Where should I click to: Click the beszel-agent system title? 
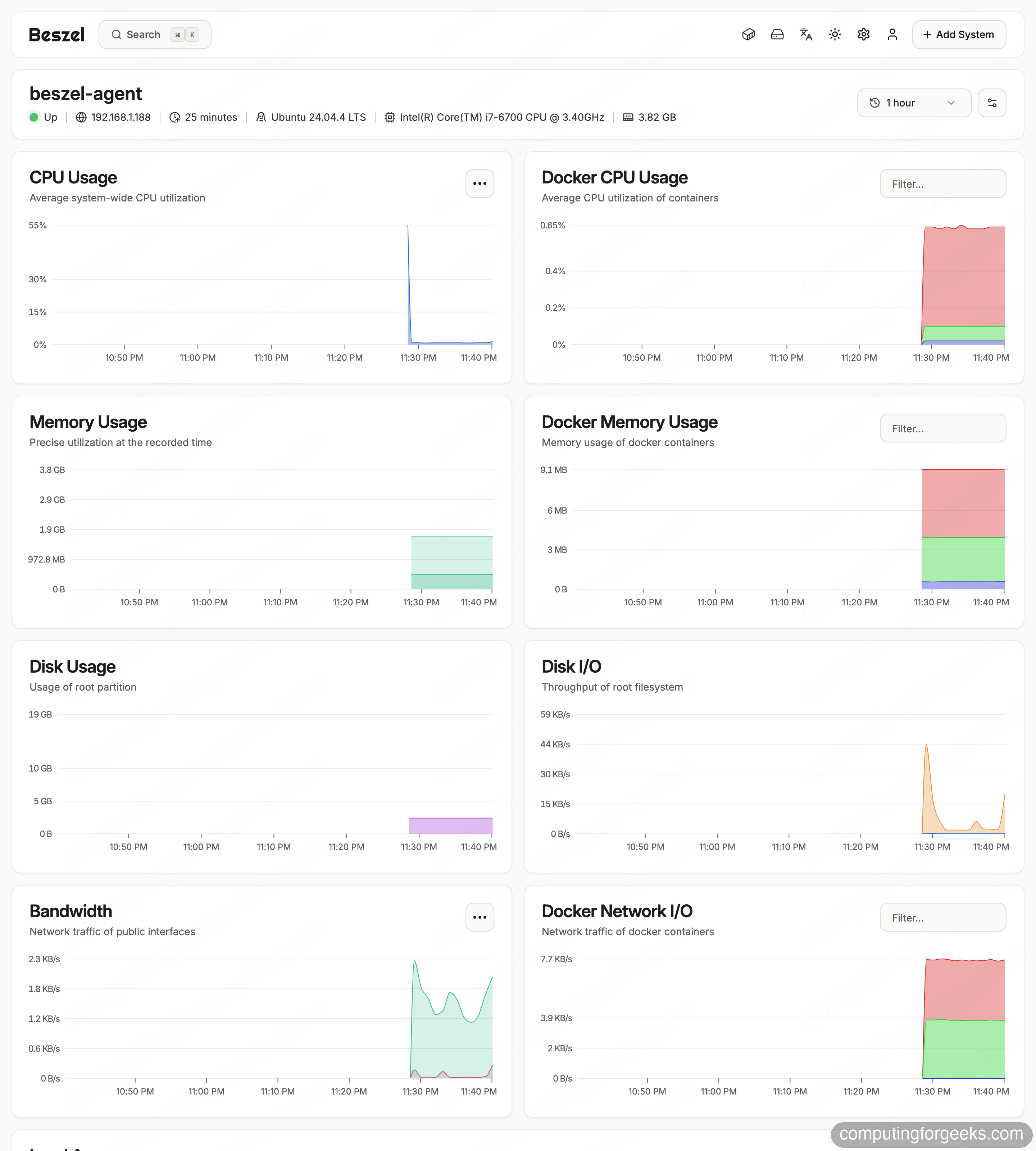[85, 94]
